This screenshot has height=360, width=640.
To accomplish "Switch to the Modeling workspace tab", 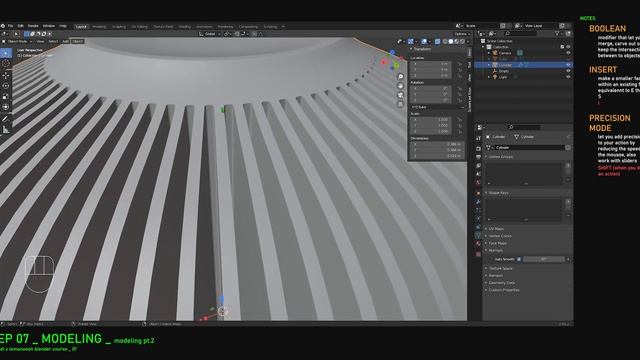I will pos(99,27).
